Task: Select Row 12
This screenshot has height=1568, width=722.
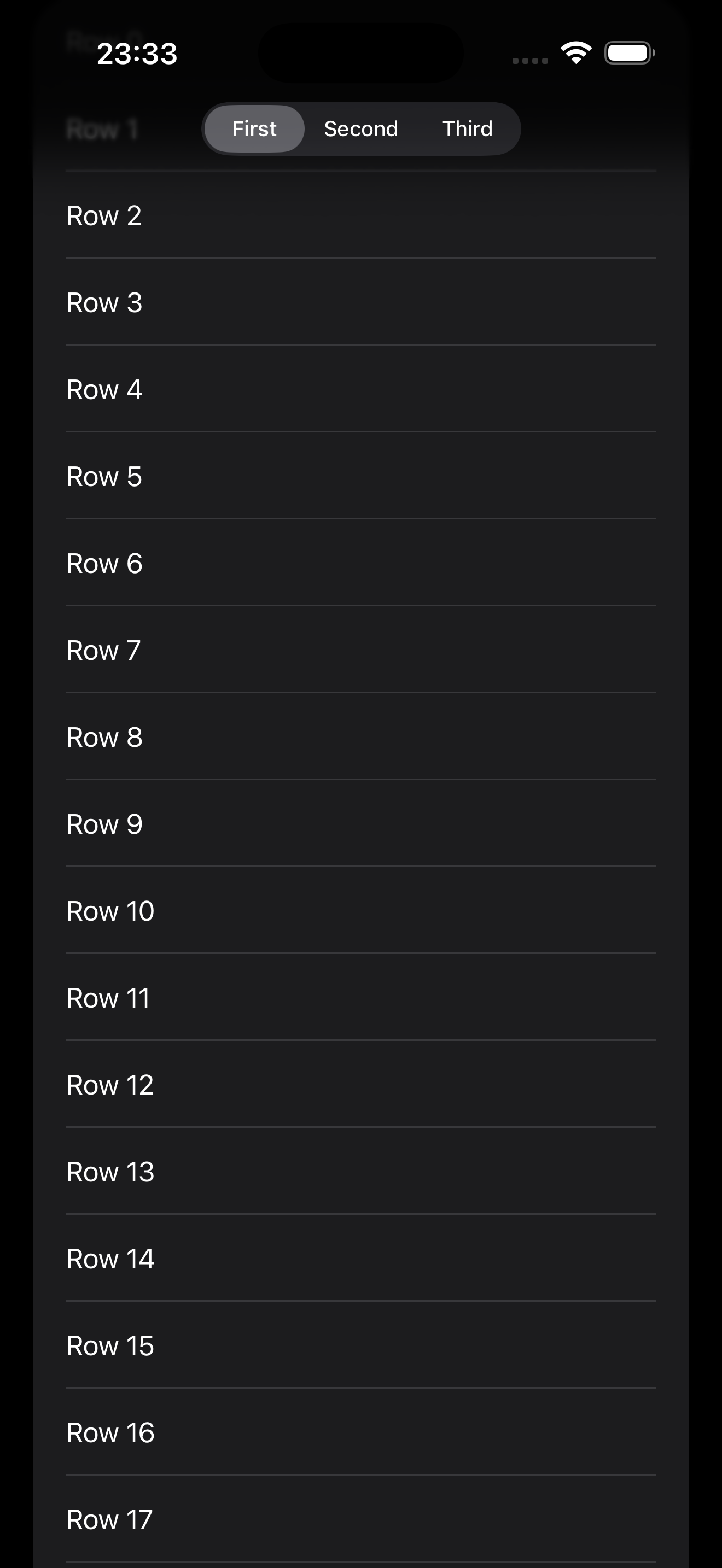Action: (360, 1085)
